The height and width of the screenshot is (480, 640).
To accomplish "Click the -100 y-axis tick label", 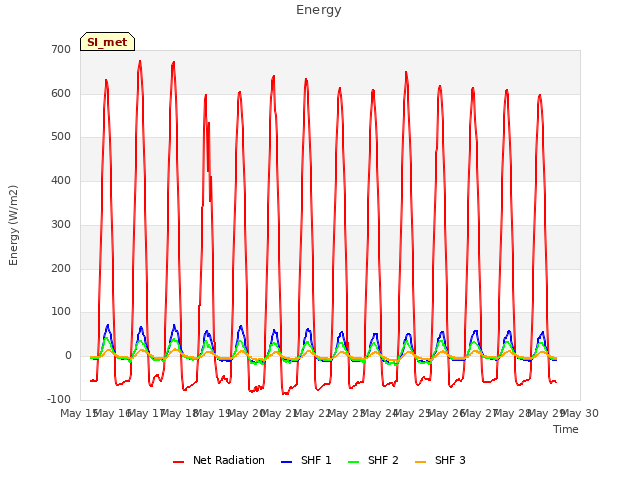I will pos(59,399).
